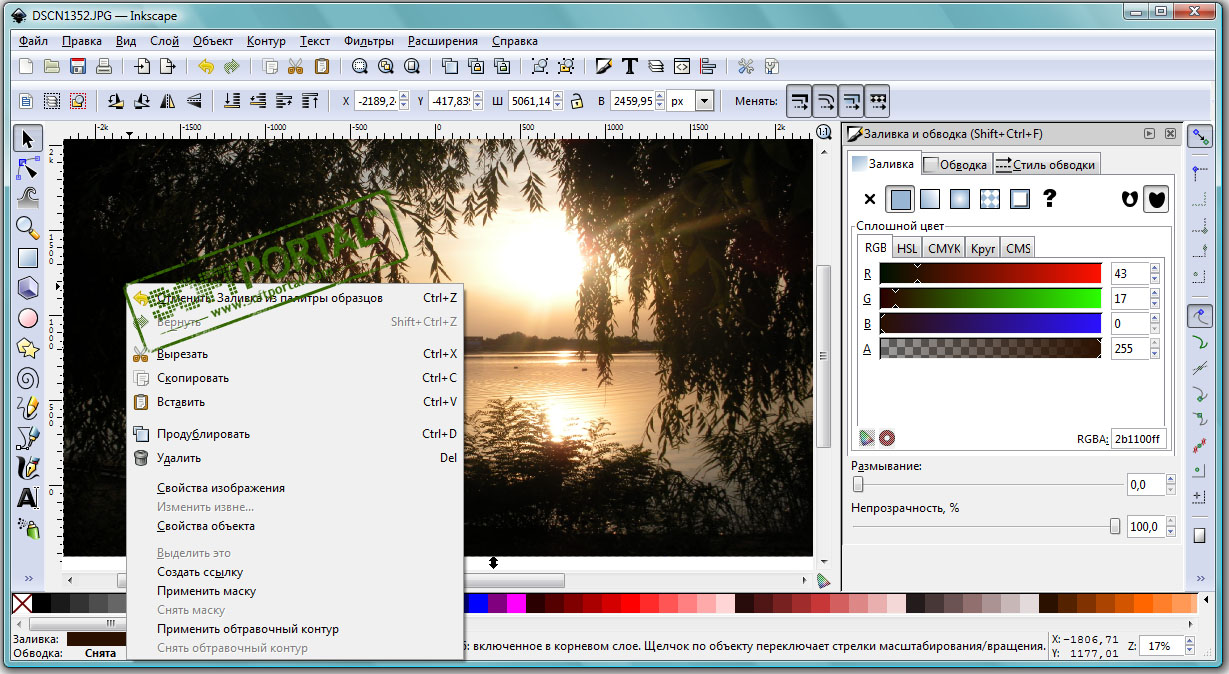
Task: Select the Zoom magnifier tool
Action: point(28,227)
